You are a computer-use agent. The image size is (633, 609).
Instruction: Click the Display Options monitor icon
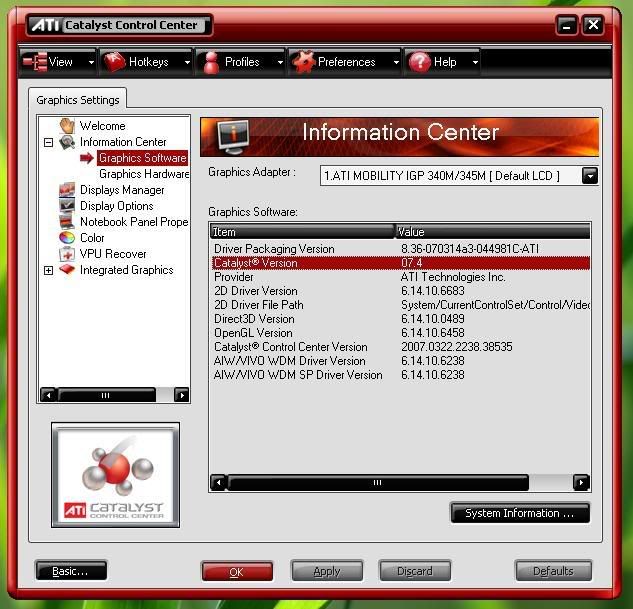click(x=67, y=206)
